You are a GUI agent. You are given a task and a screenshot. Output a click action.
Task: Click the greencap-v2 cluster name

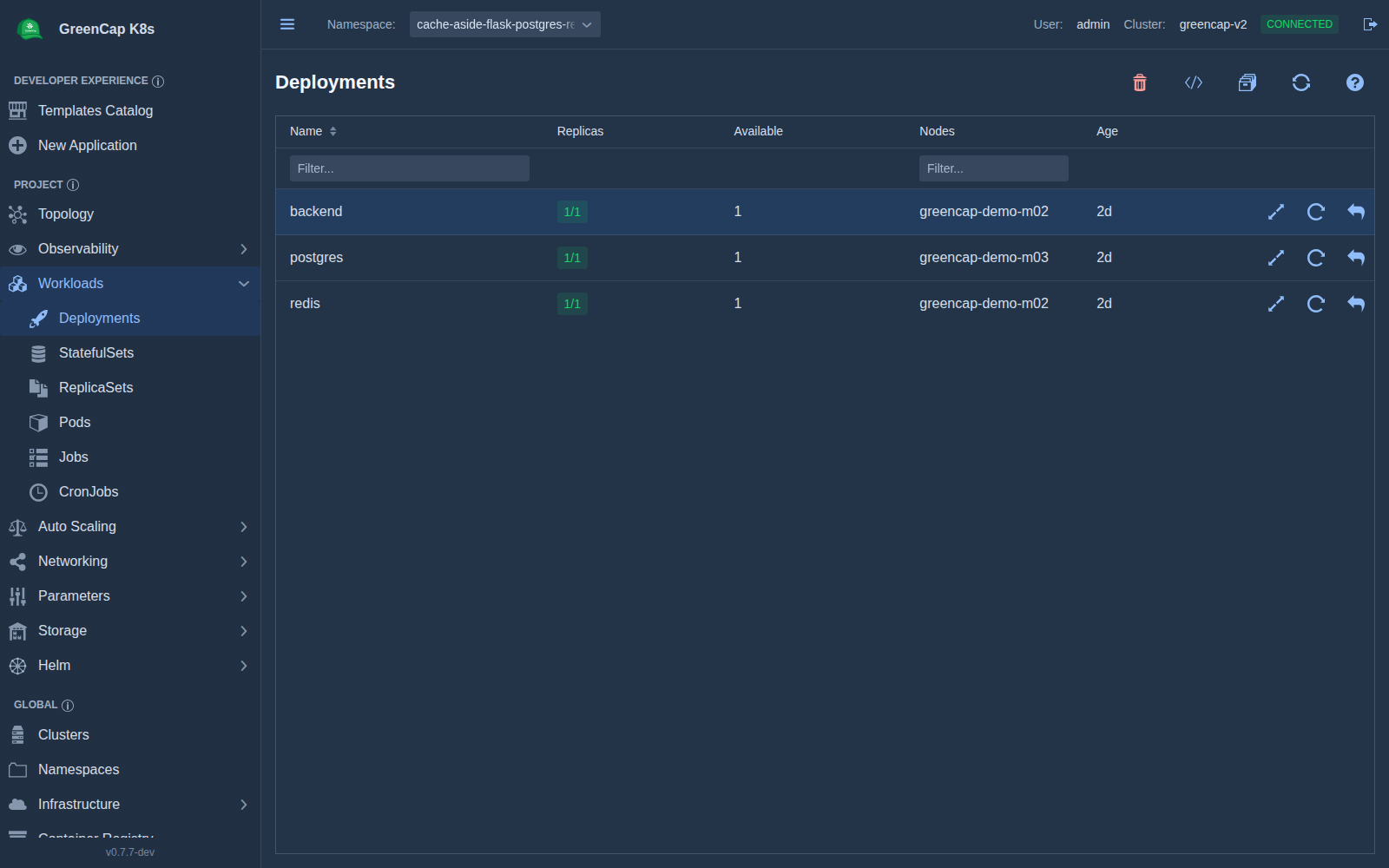(1213, 24)
